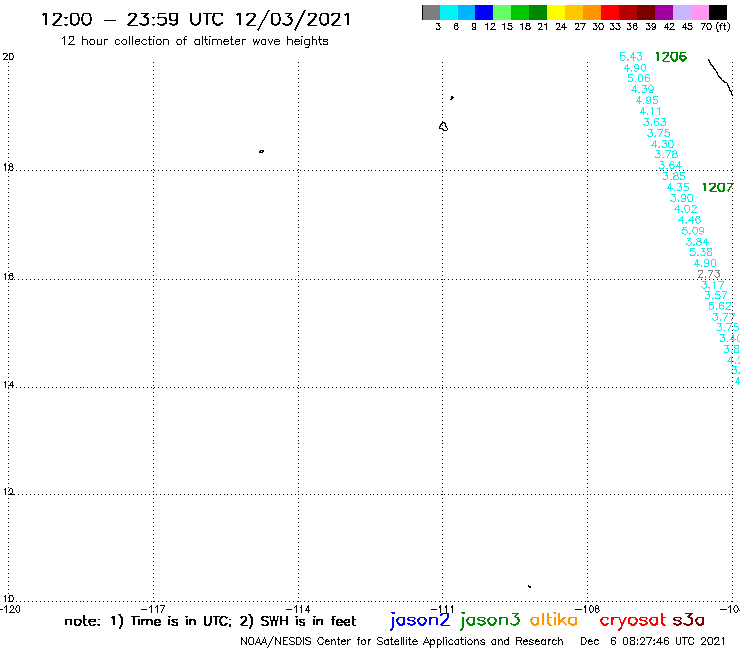The width and height of the screenshot is (740, 650).
Task: Click the dark red 's3a' satellite legend label
Action: [688, 620]
